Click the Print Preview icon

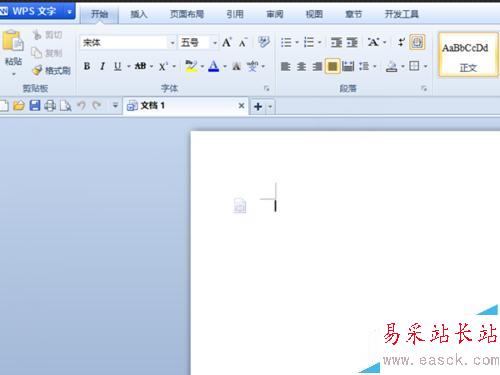click(66, 106)
